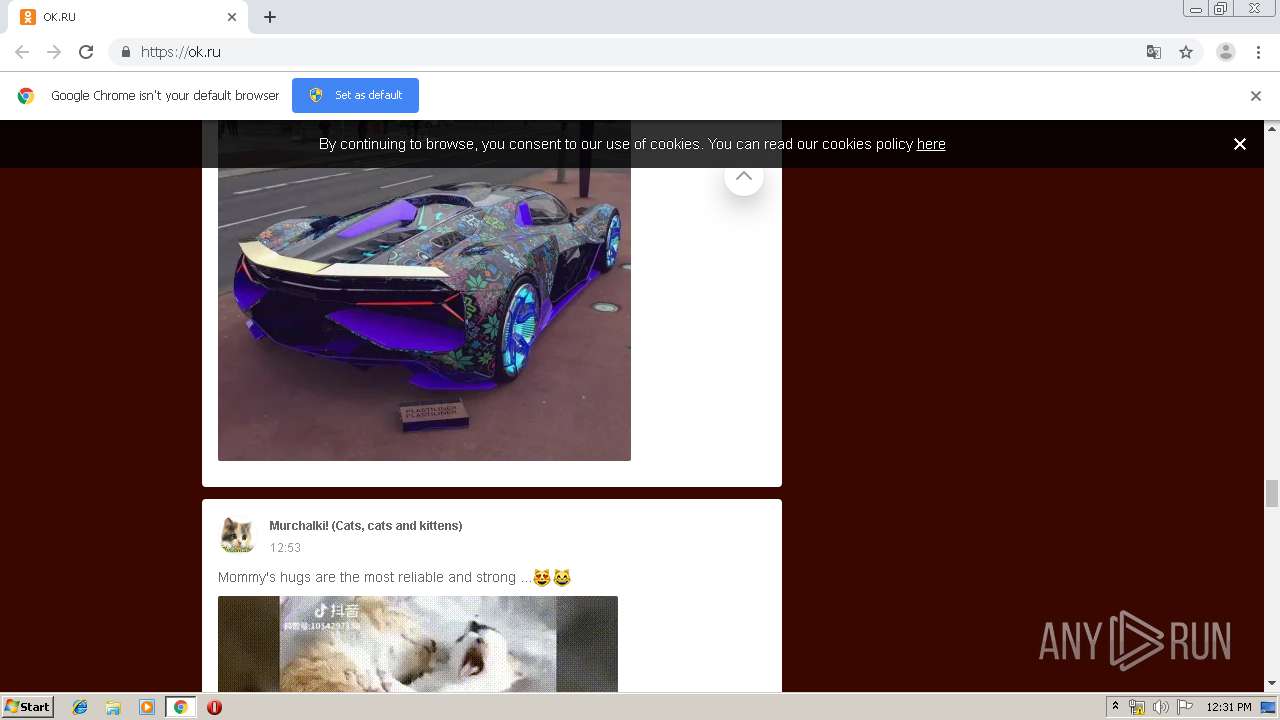Close the OK.RU tab

coord(232,17)
